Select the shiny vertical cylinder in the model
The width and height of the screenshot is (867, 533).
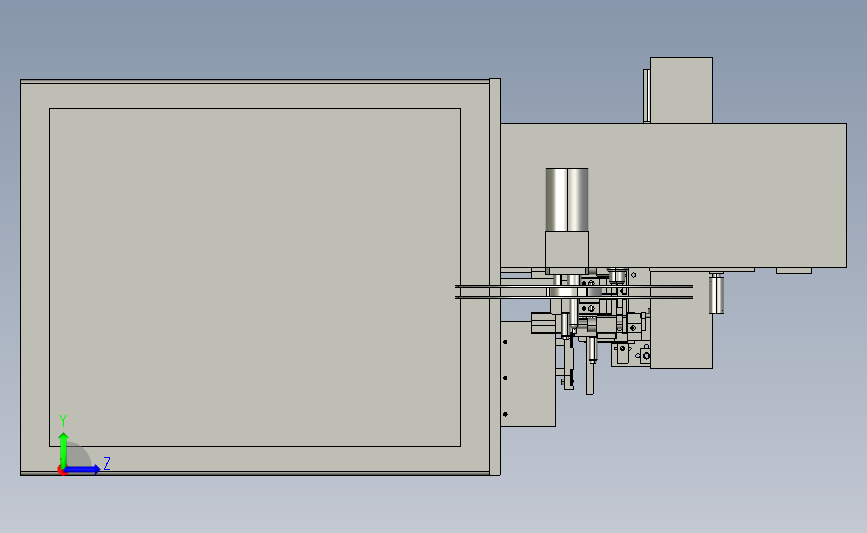point(567,200)
